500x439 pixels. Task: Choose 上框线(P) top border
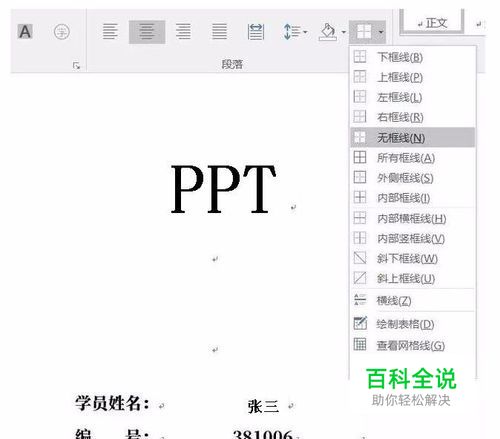[413, 77]
